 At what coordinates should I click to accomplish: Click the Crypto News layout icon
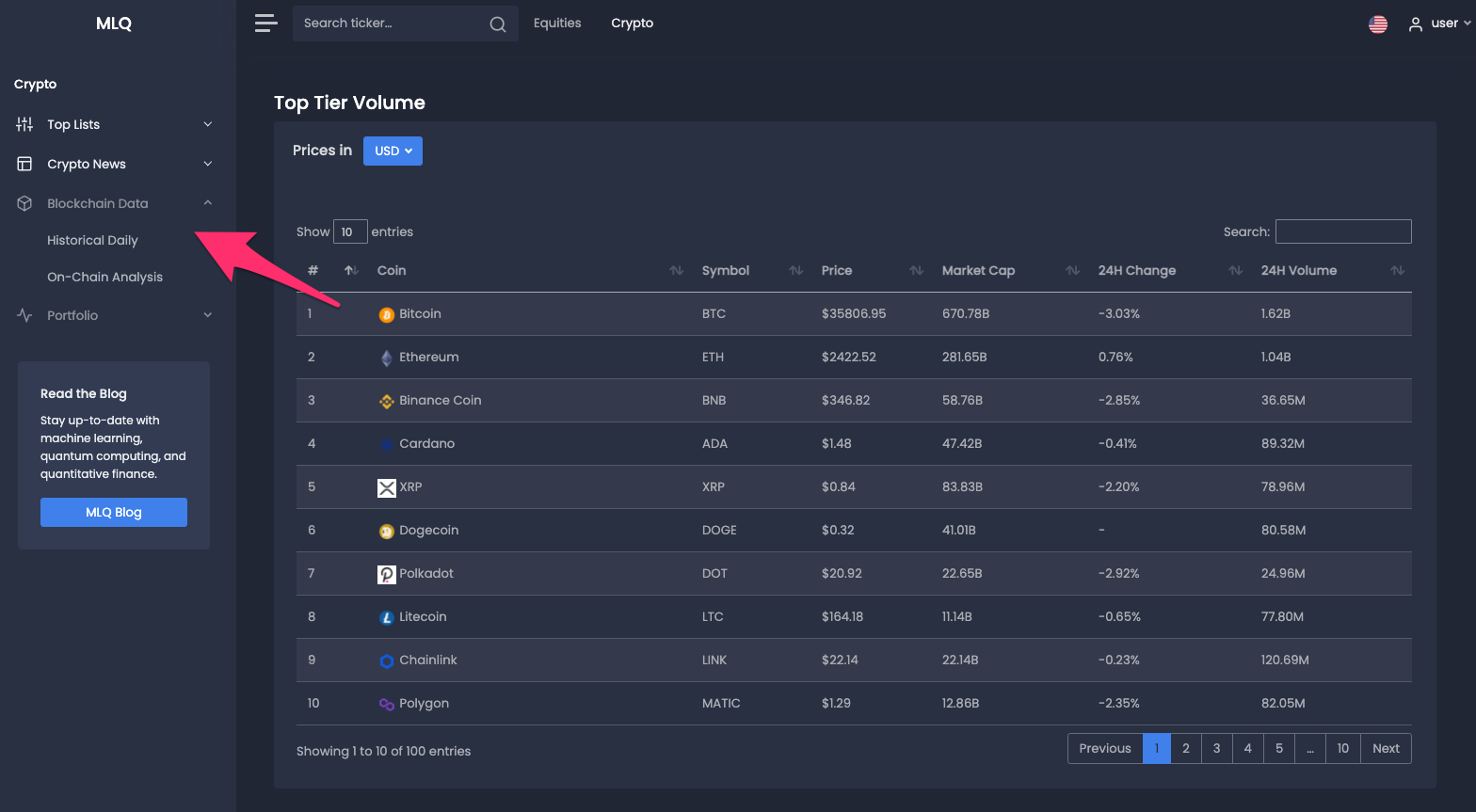(24, 164)
